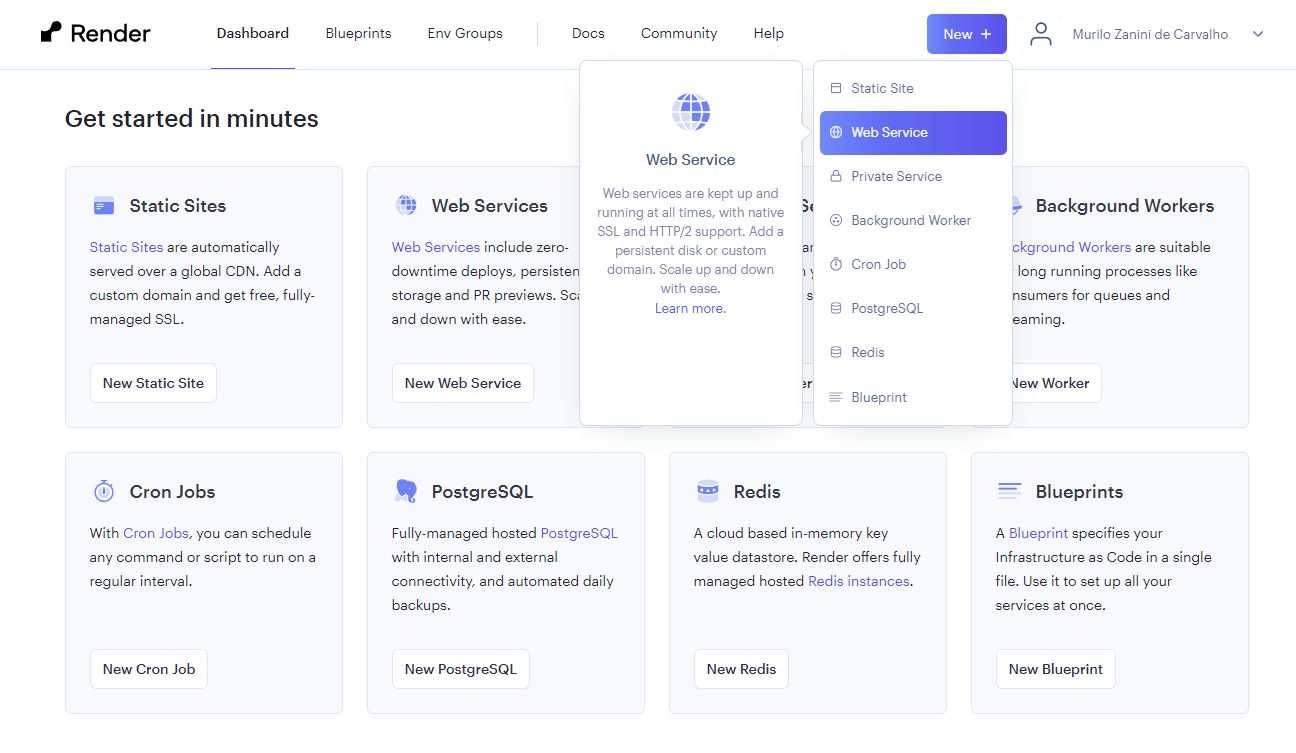The height and width of the screenshot is (753, 1296).
Task: Click the large globe icon in the Web Service tooltip
Action: pos(691,112)
